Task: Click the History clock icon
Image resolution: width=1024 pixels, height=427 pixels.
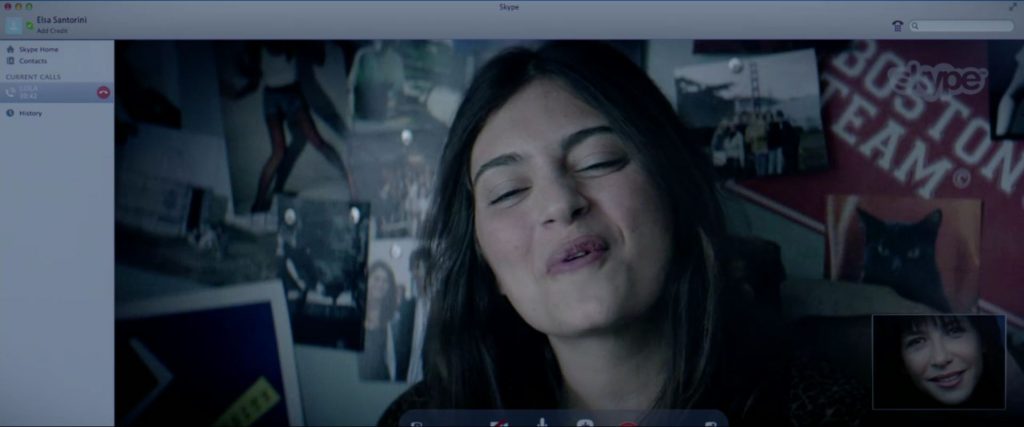Action: click(x=10, y=113)
